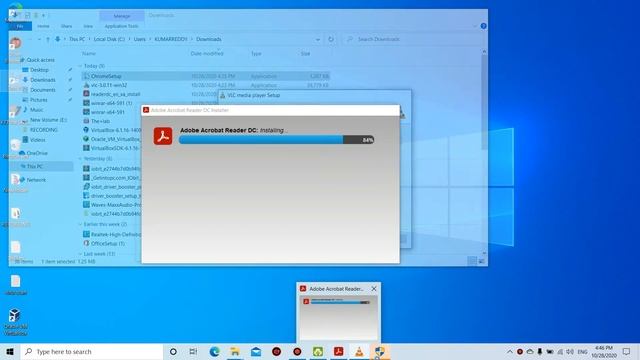Open the Mail app from taskbar
This screenshot has width=640, height=360.
(x=256, y=351)
